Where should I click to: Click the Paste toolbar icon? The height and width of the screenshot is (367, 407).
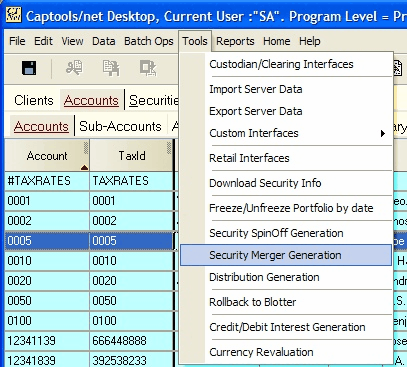pyautogui.click(x=148, y=68)
